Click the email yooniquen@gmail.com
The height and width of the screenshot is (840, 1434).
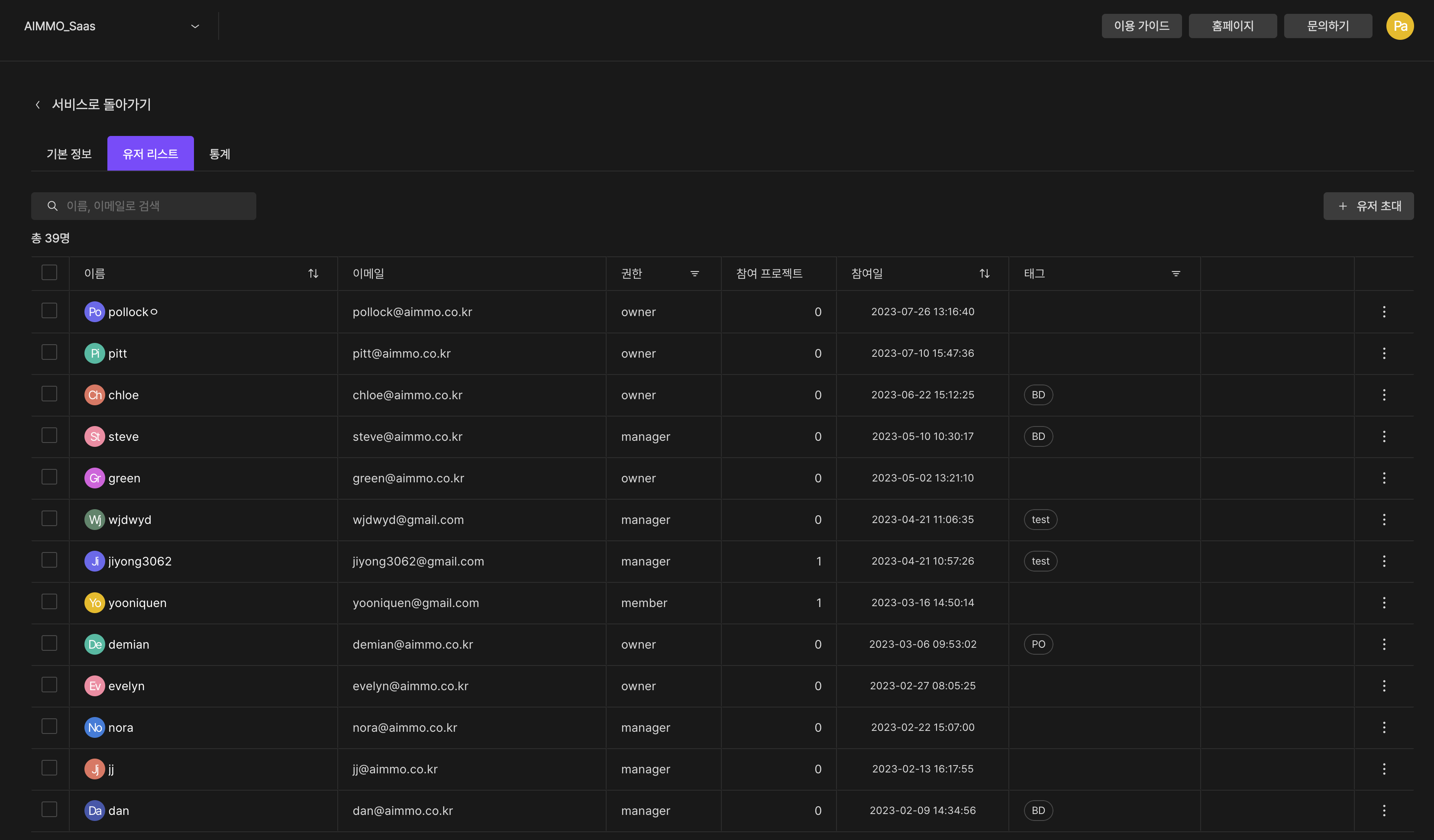pyautogui.click(x=415, y=603)
